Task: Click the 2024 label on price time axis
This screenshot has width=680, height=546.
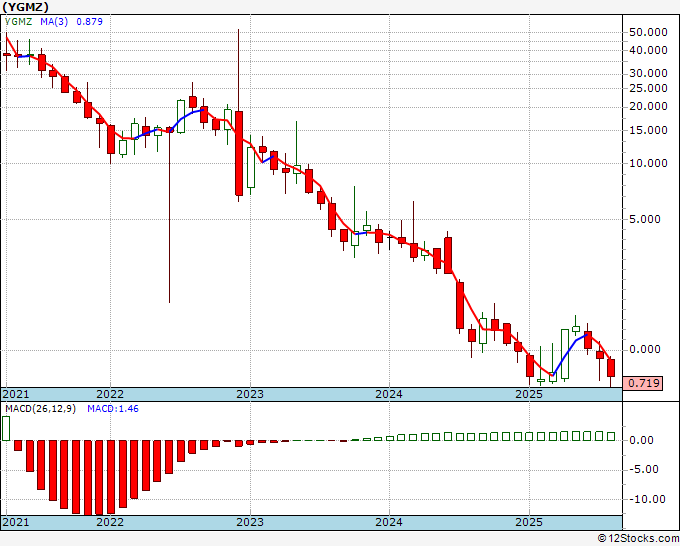Action: pos(389,394)
